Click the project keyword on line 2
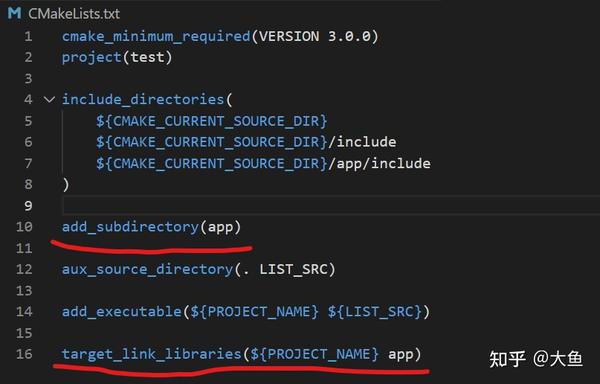The width and height of the screenshot is (600, 384). (x=91, y=58)
